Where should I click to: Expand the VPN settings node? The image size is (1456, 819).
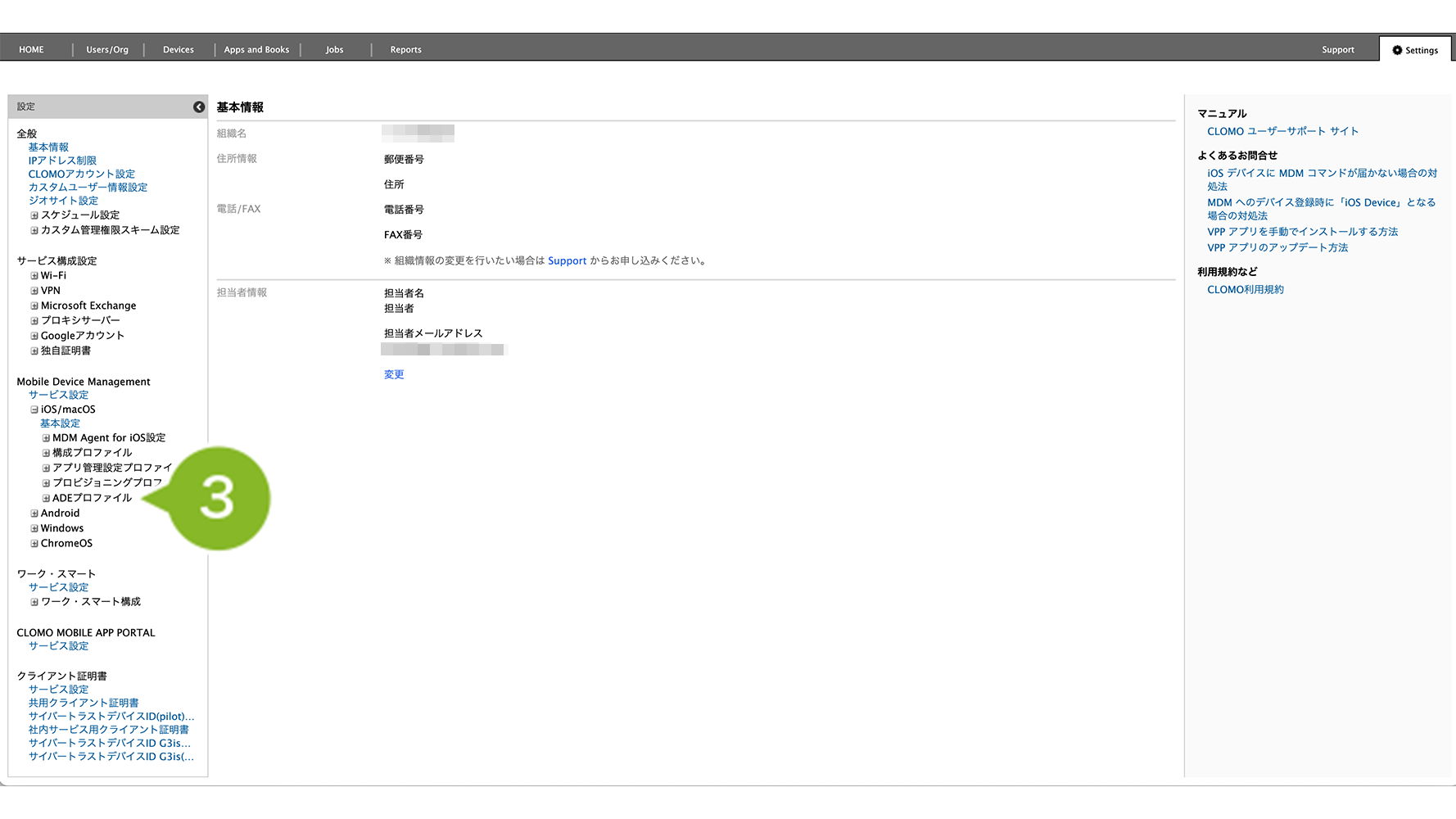point(34,291)
